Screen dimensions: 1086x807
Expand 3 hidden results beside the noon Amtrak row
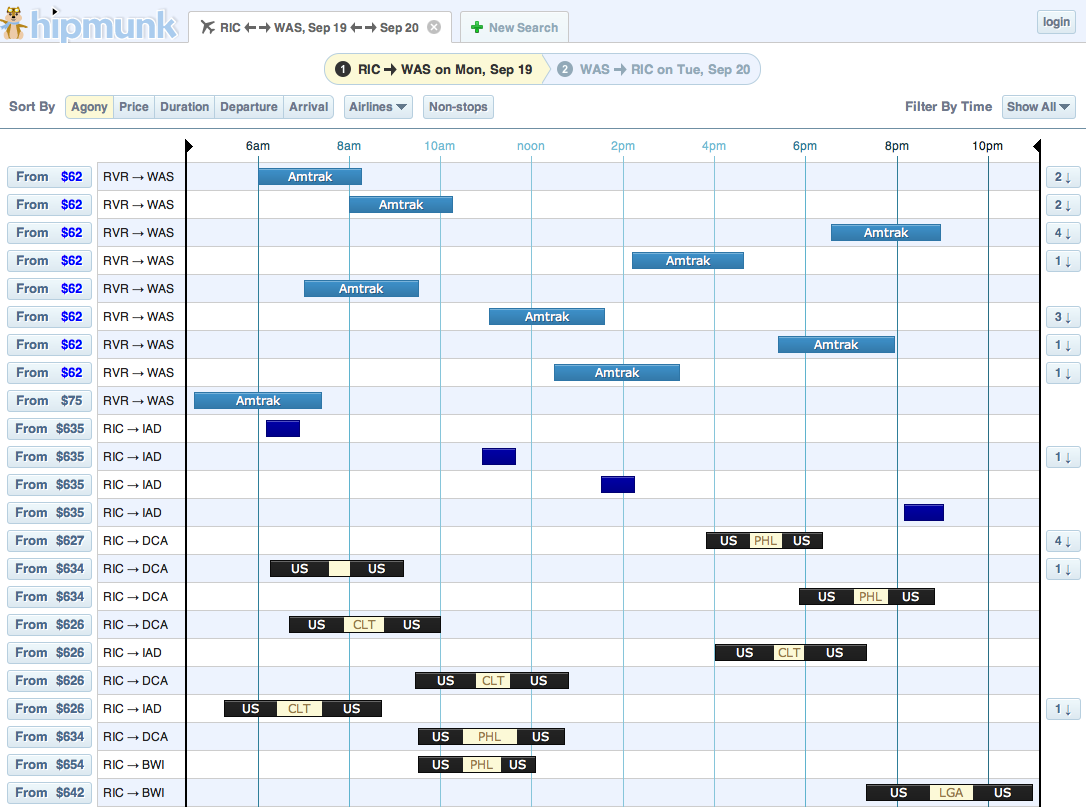pos(1062,317)
